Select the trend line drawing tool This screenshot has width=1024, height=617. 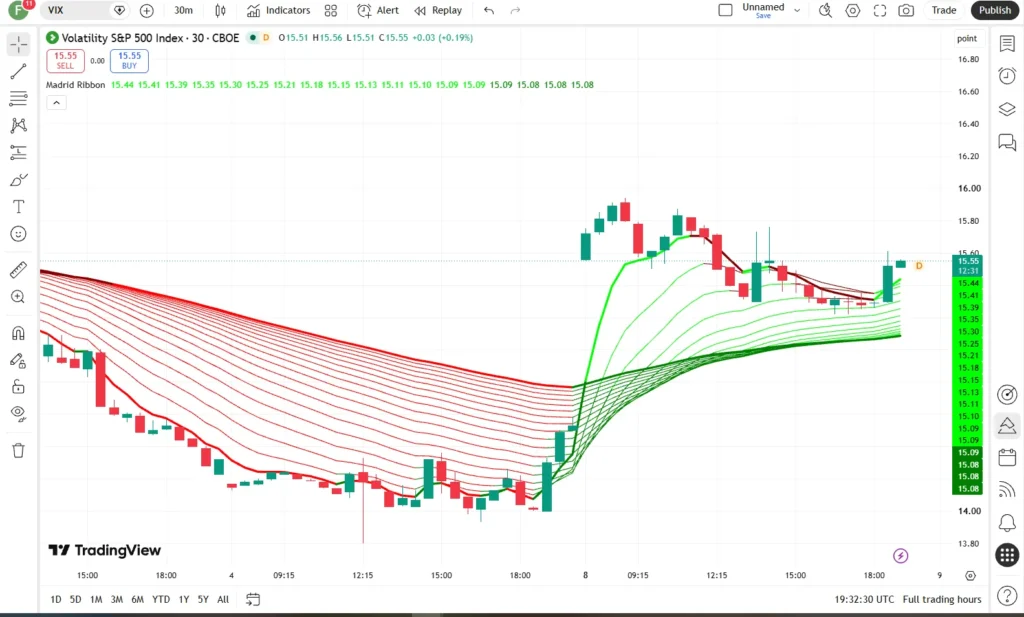pos(18,71)
